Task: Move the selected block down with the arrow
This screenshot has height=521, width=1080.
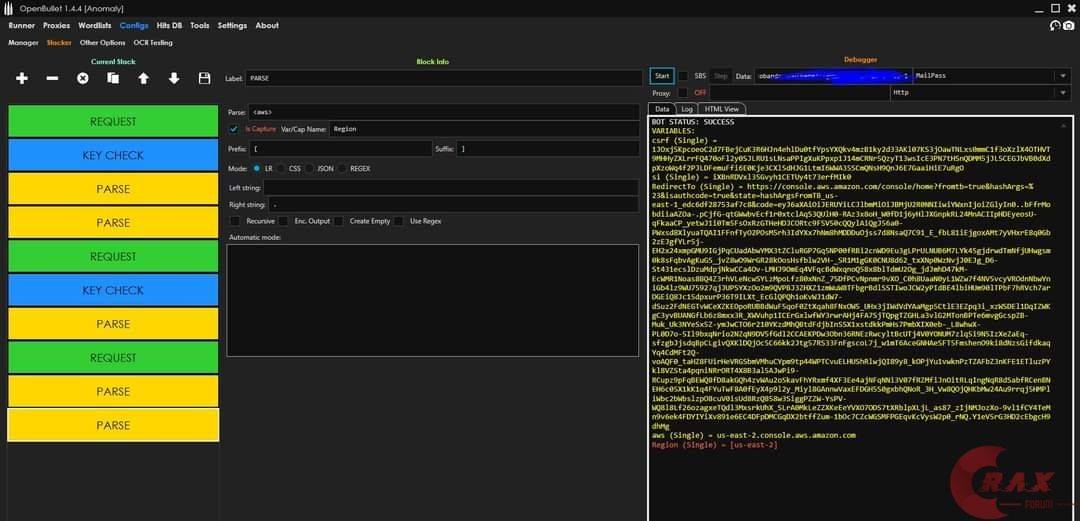Action: 174,79
